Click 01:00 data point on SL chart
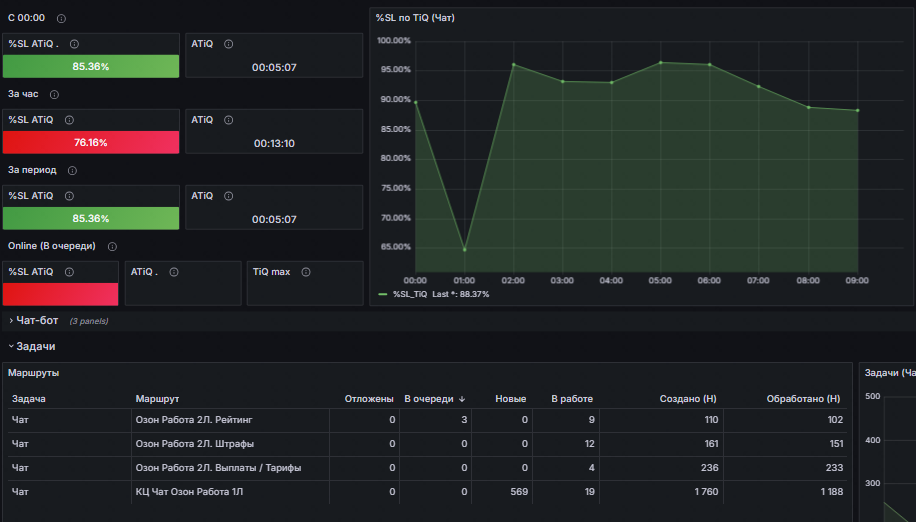 464,250
